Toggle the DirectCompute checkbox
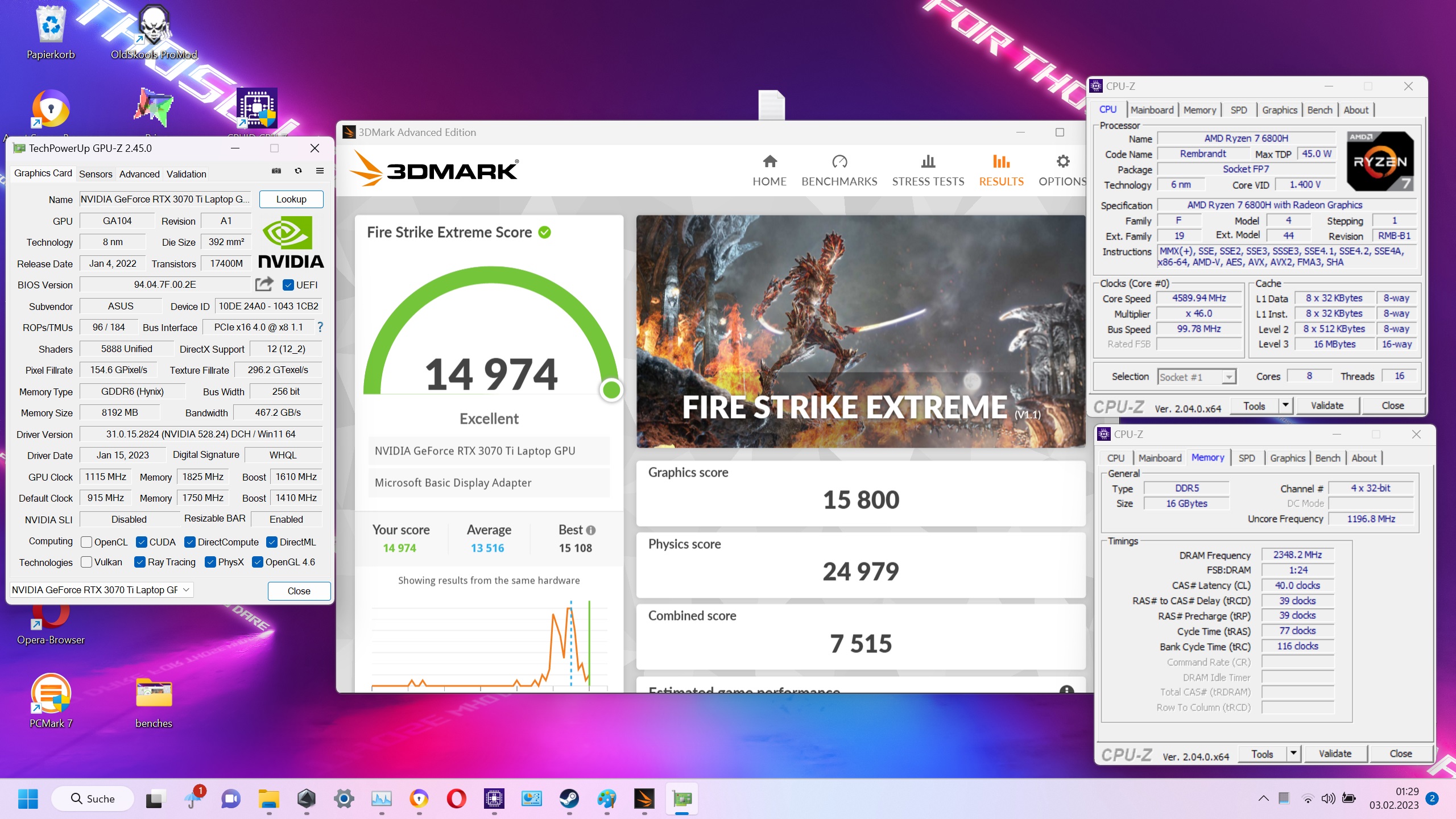This screenshot has width=1456, height=819. [x=190, y=542]
